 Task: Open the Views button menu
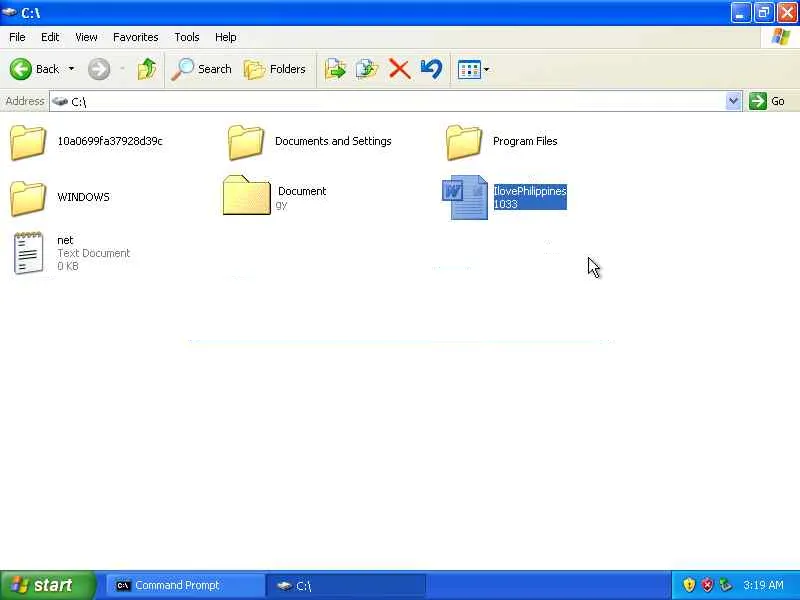[473, 69]
